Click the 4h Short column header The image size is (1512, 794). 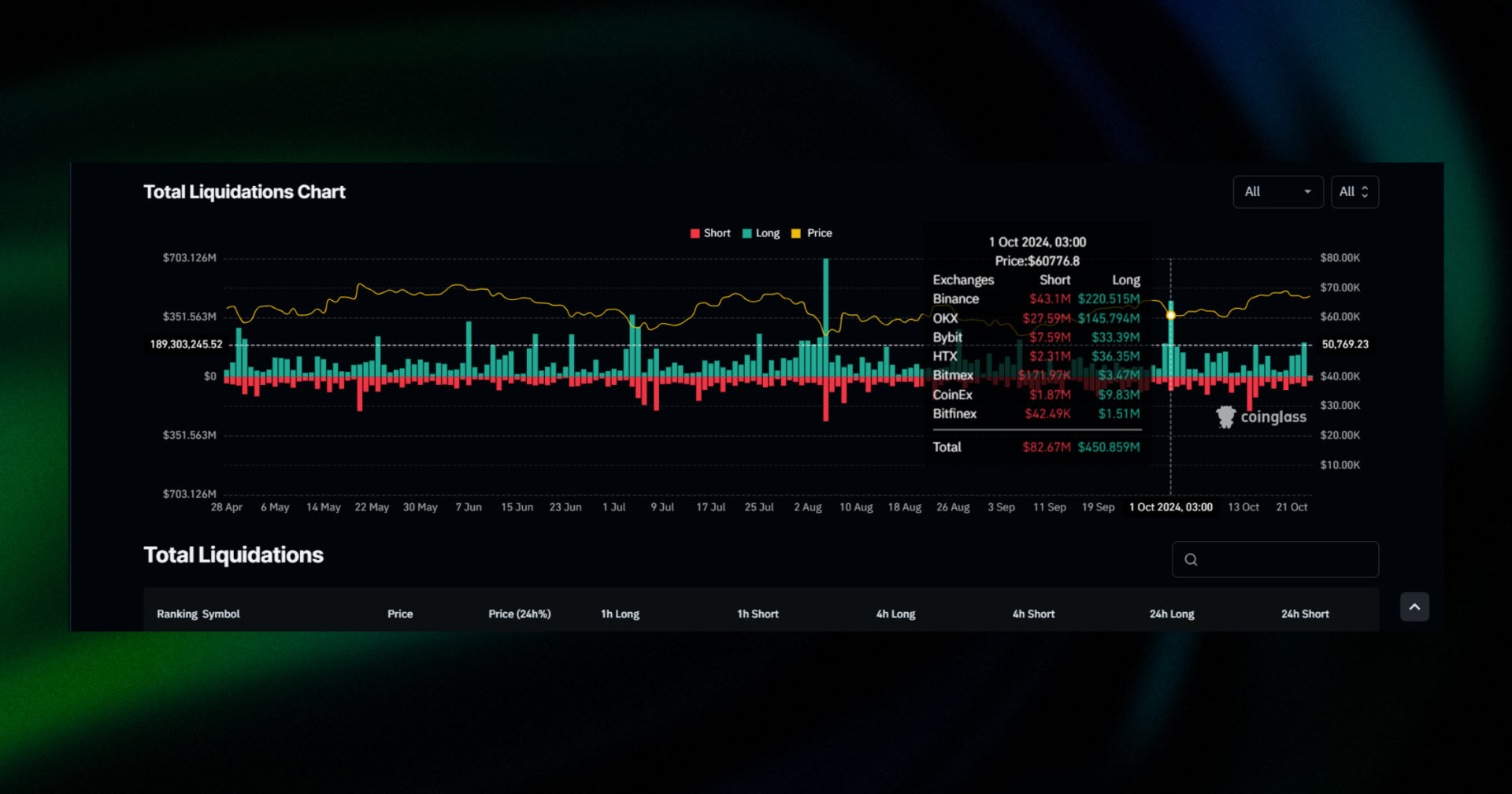[x=1033, y=614]
